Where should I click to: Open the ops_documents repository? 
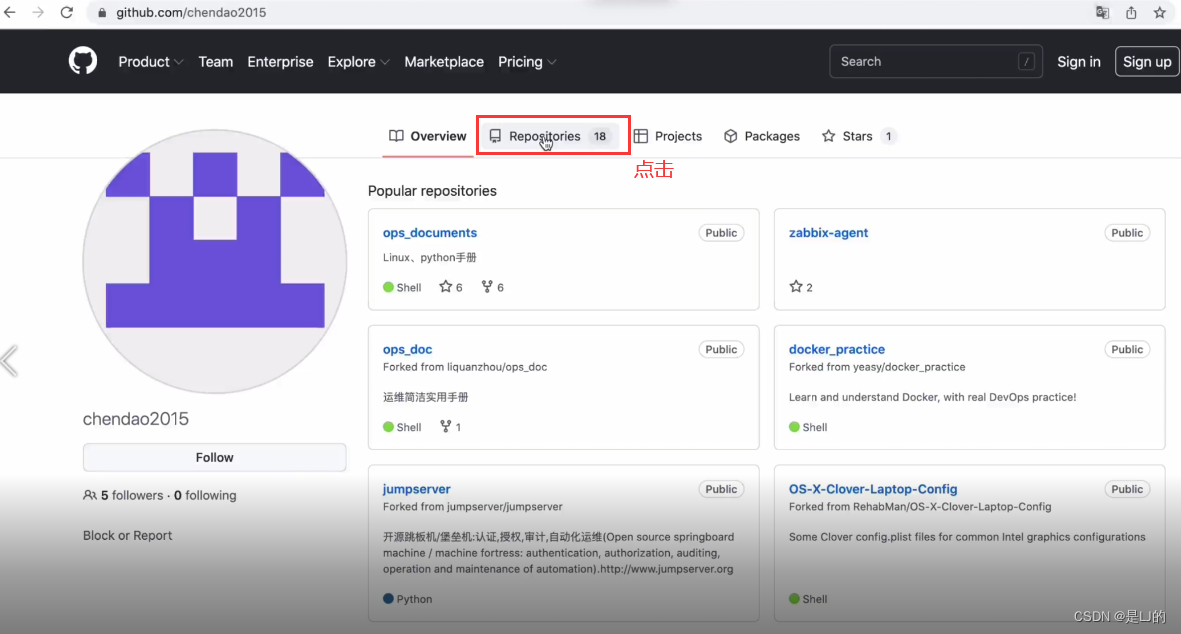click(429, 233)
